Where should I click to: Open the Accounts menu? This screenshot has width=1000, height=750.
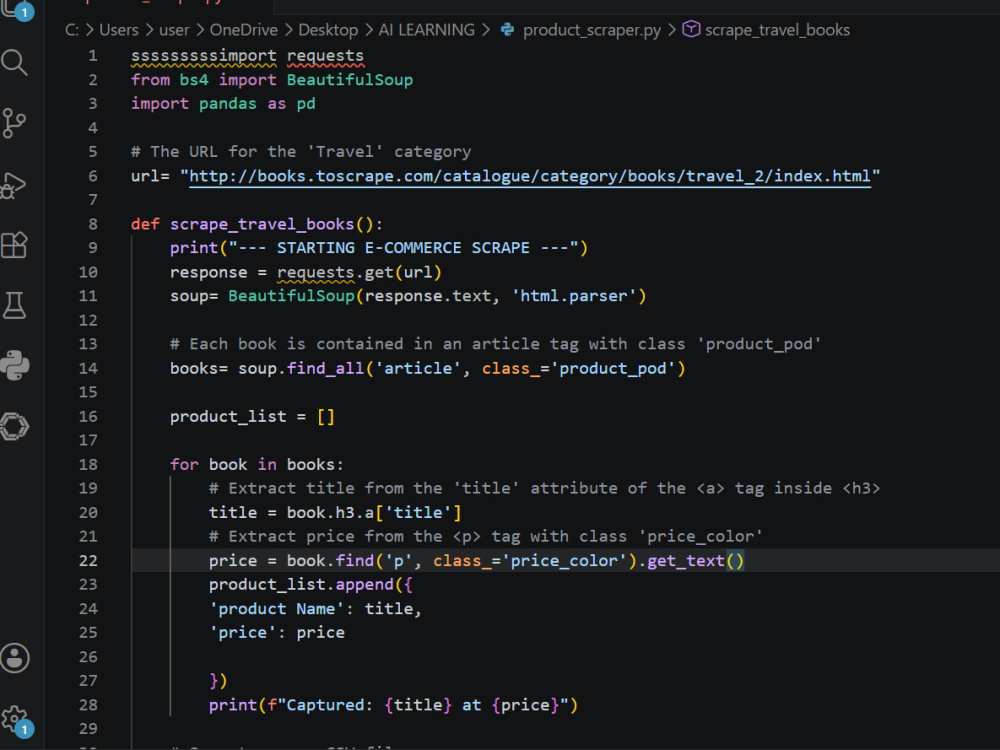15,658
